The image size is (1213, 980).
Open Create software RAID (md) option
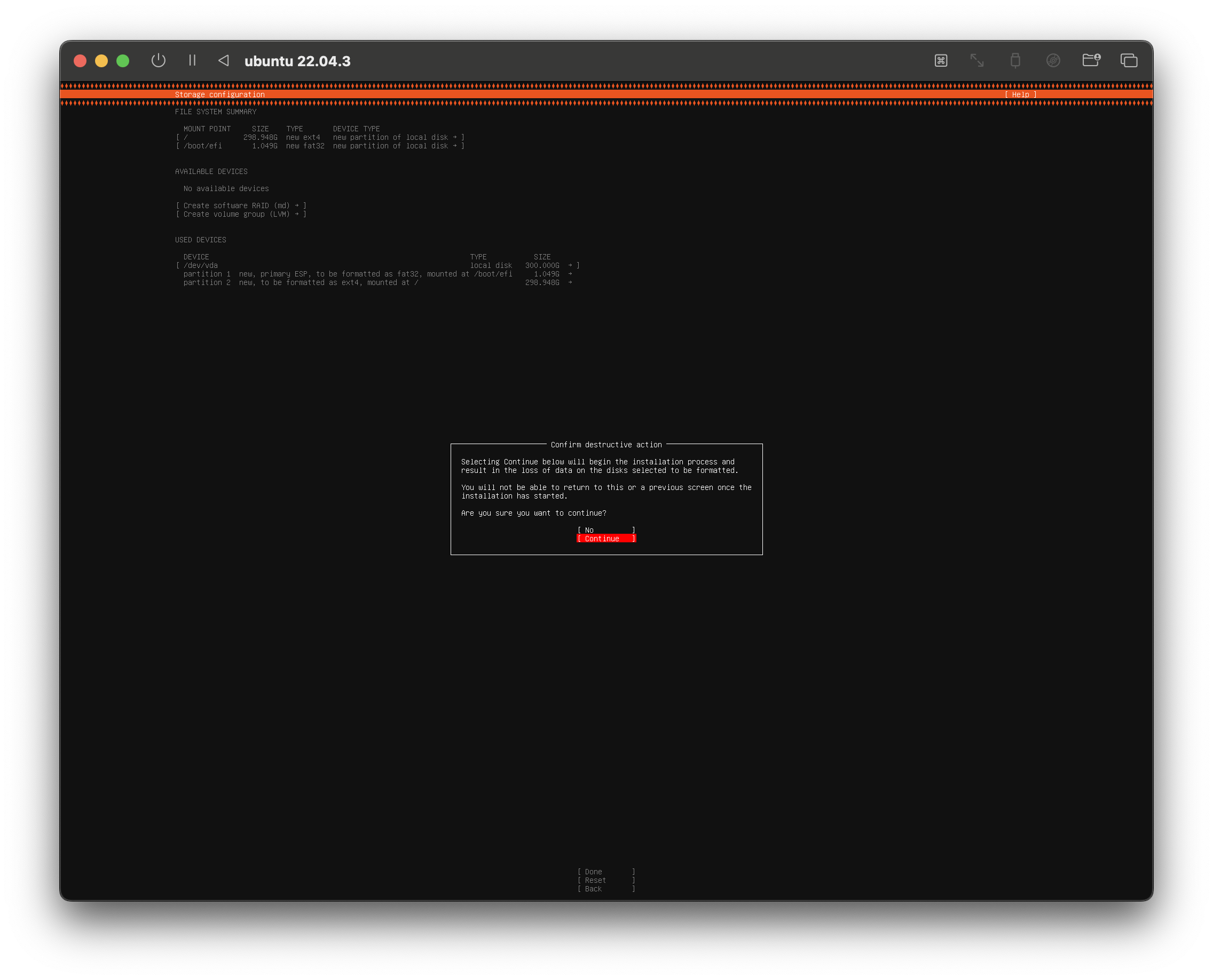[x=241, y=206]
